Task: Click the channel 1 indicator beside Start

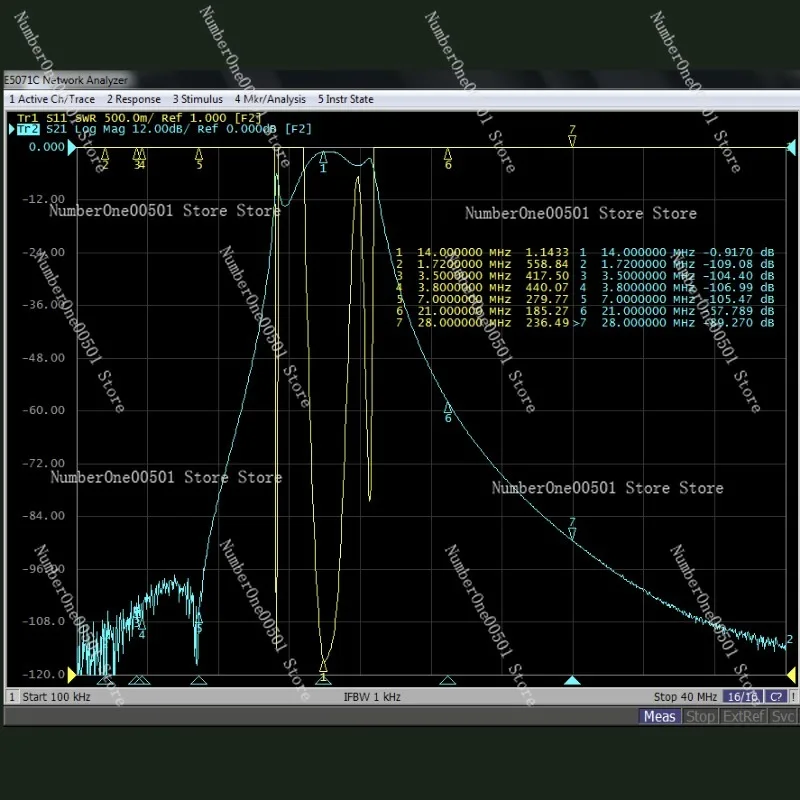Action: [12, 697]
